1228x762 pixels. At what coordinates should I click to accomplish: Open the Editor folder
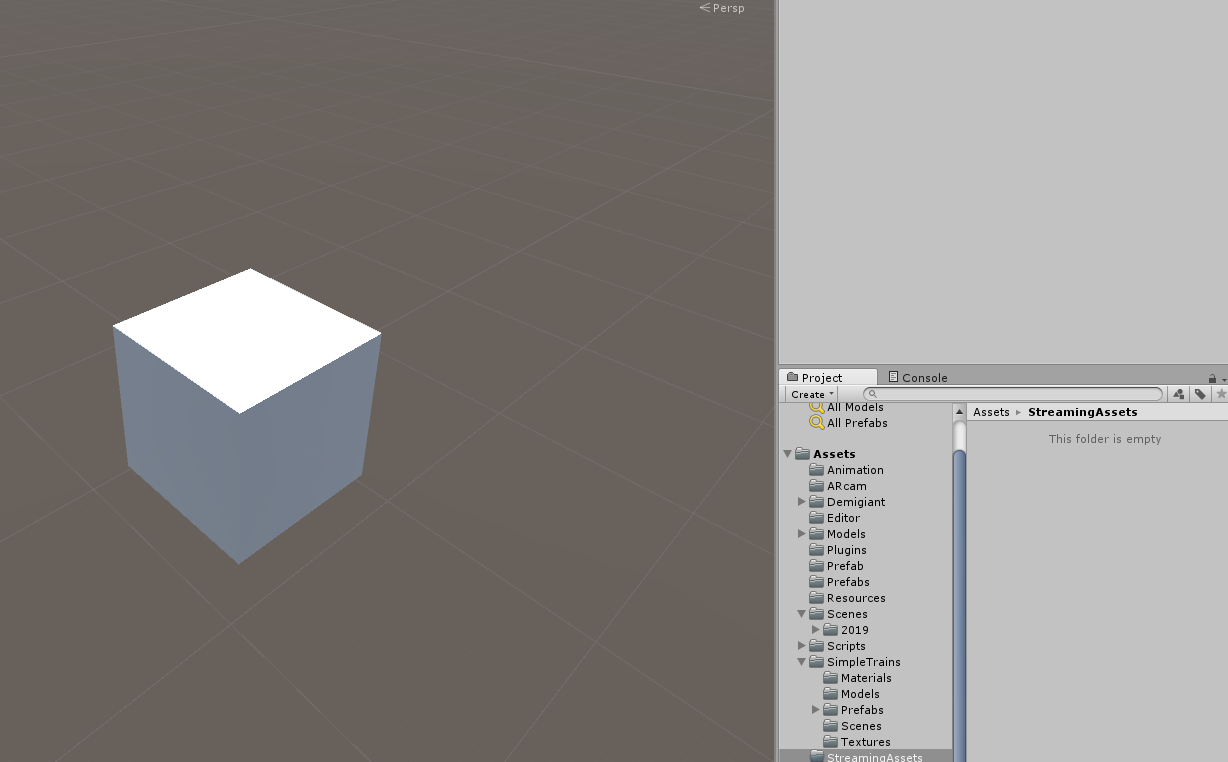(x=834, y=518)
